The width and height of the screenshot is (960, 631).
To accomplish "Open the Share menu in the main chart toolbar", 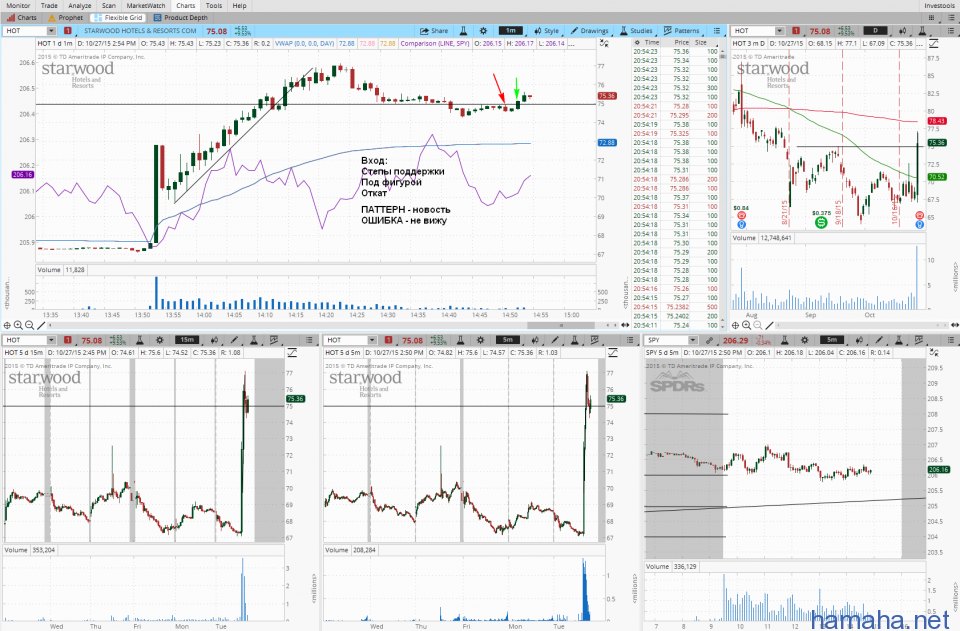I will coord(434,31).
